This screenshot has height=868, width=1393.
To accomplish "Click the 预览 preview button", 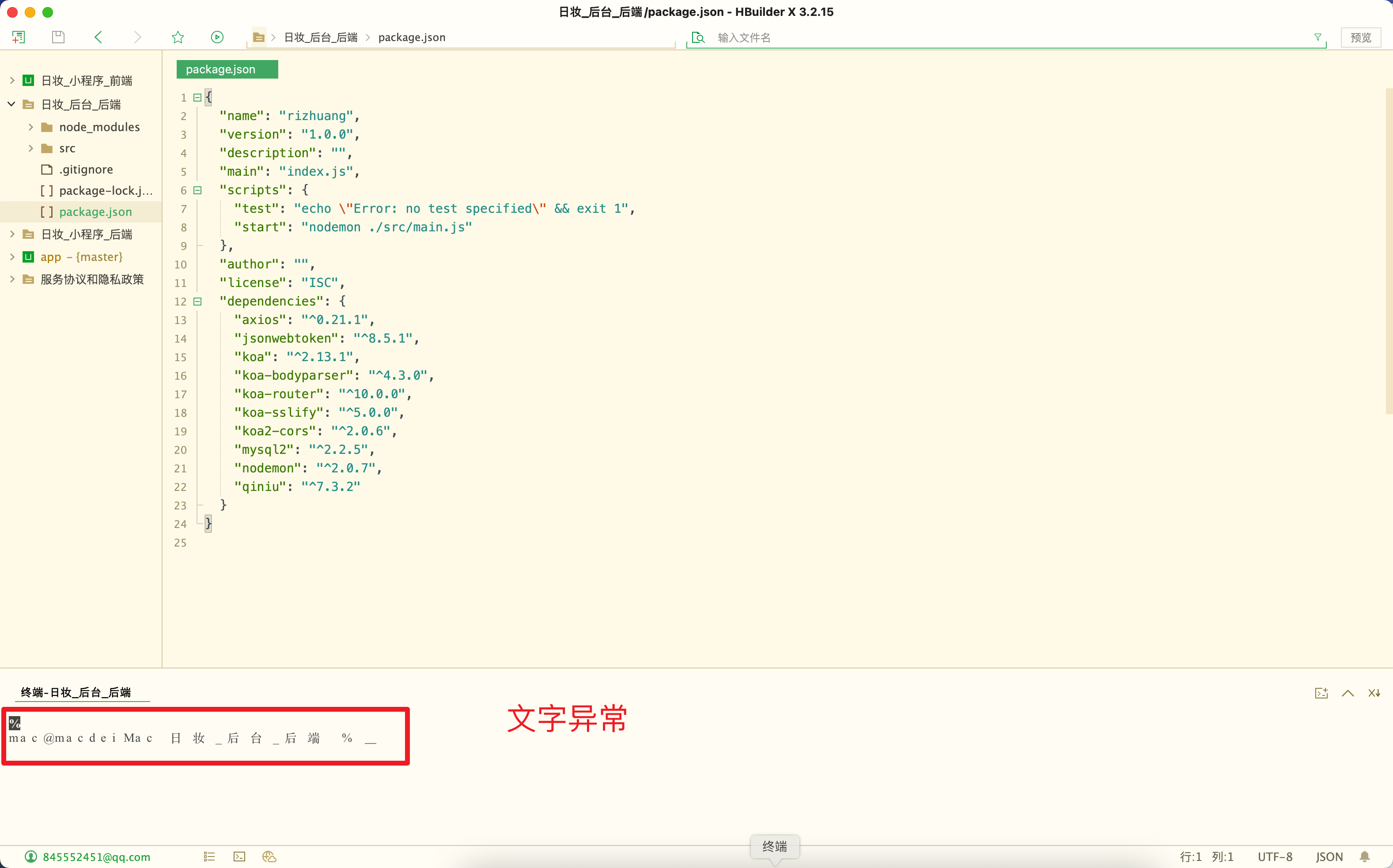I will pos(1360,38).
